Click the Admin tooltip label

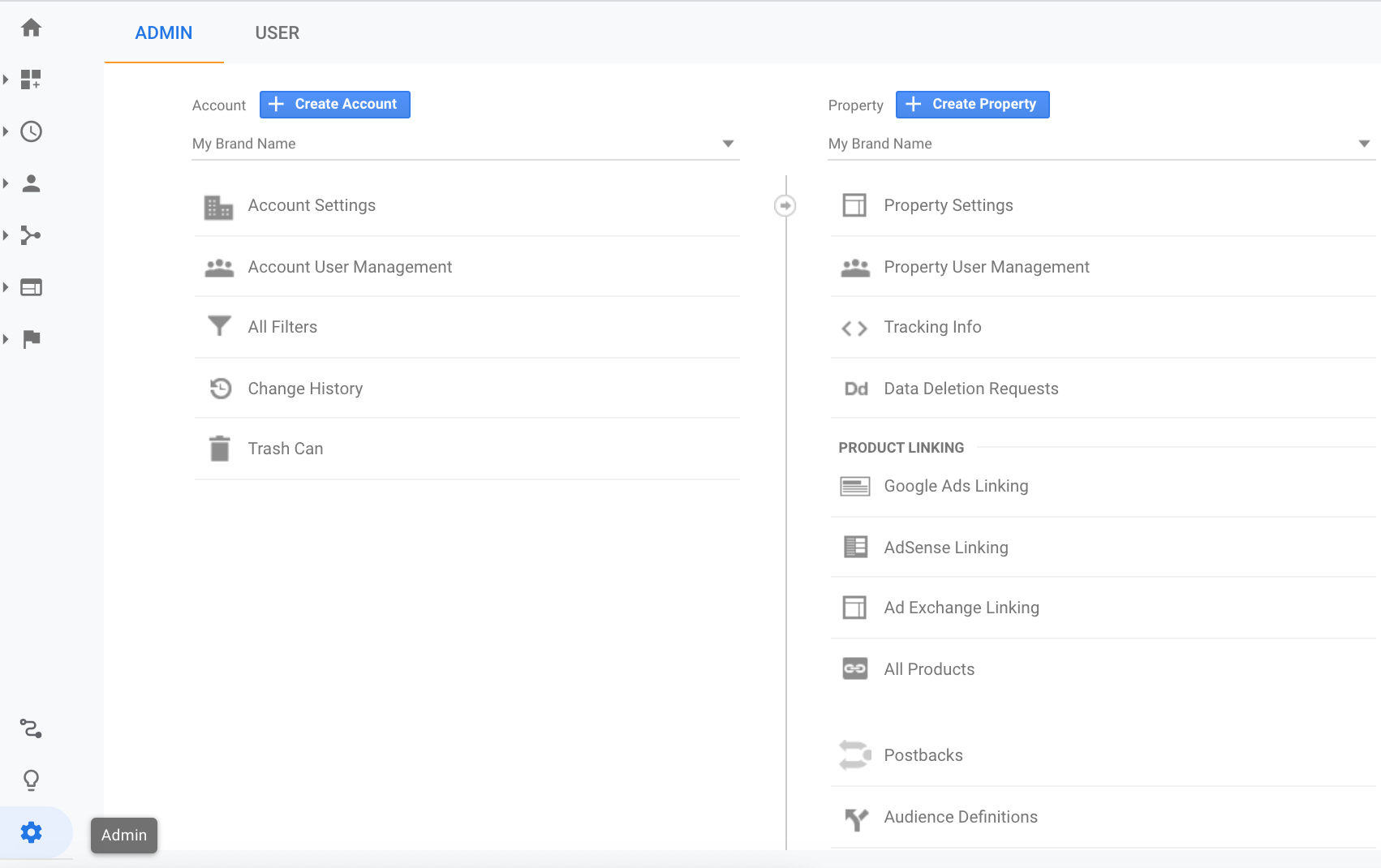(124, 835)
